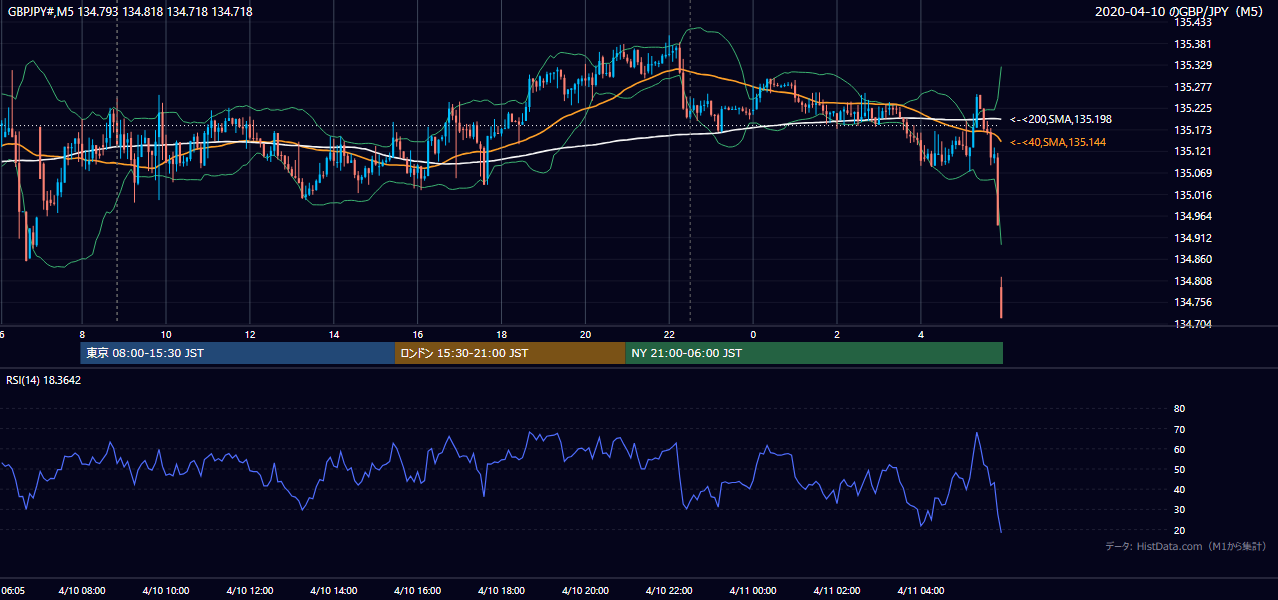Screen dimensions: 1278x600
Task: Select the NY 21:00-06:00 JST session bar
Action: [813, 353]
